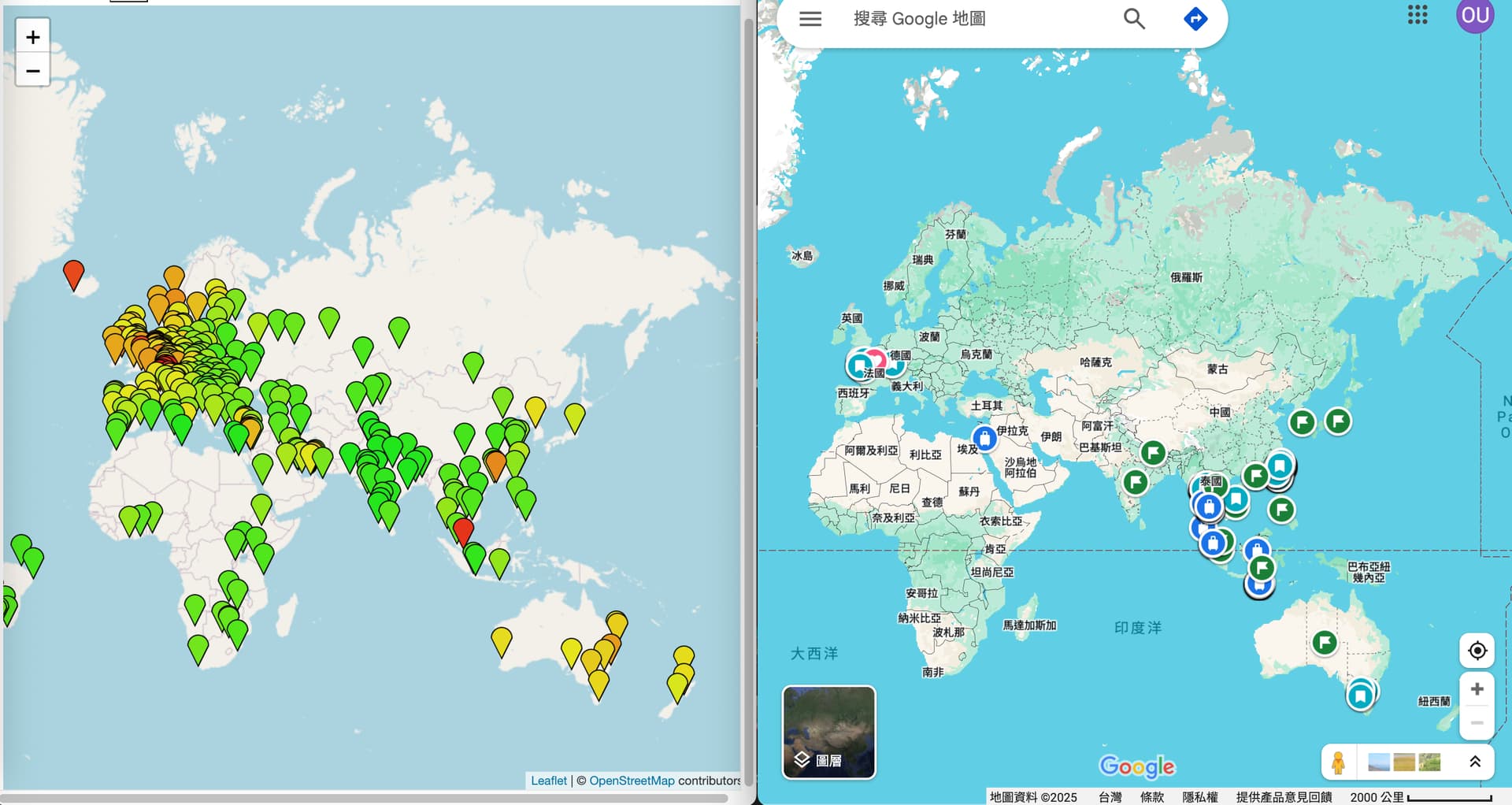Screen dimensions: 1512x805
Task: Click the Google logo on the map
Action: pyautogui.click(x=1137, y=766)
